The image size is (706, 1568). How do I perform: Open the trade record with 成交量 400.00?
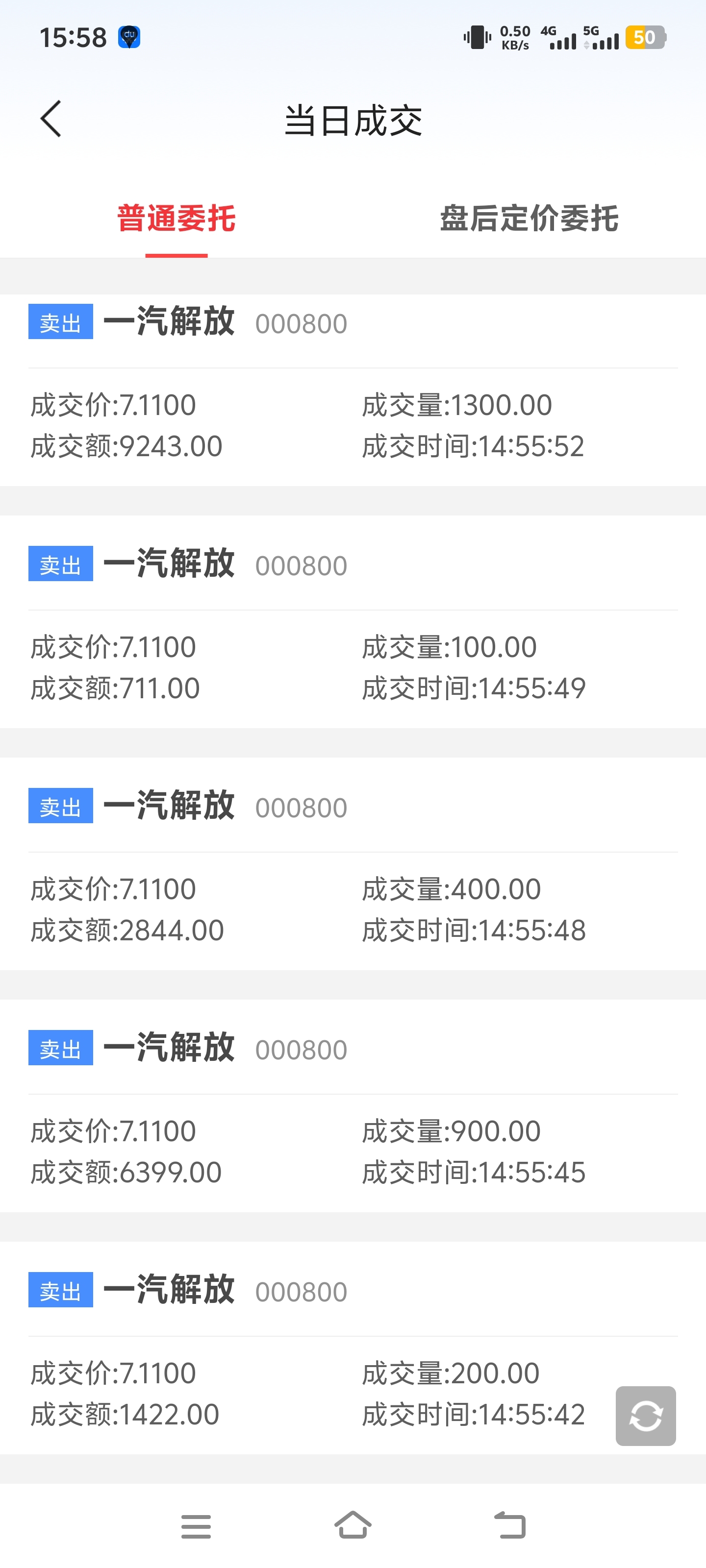(x=353, y=864)
